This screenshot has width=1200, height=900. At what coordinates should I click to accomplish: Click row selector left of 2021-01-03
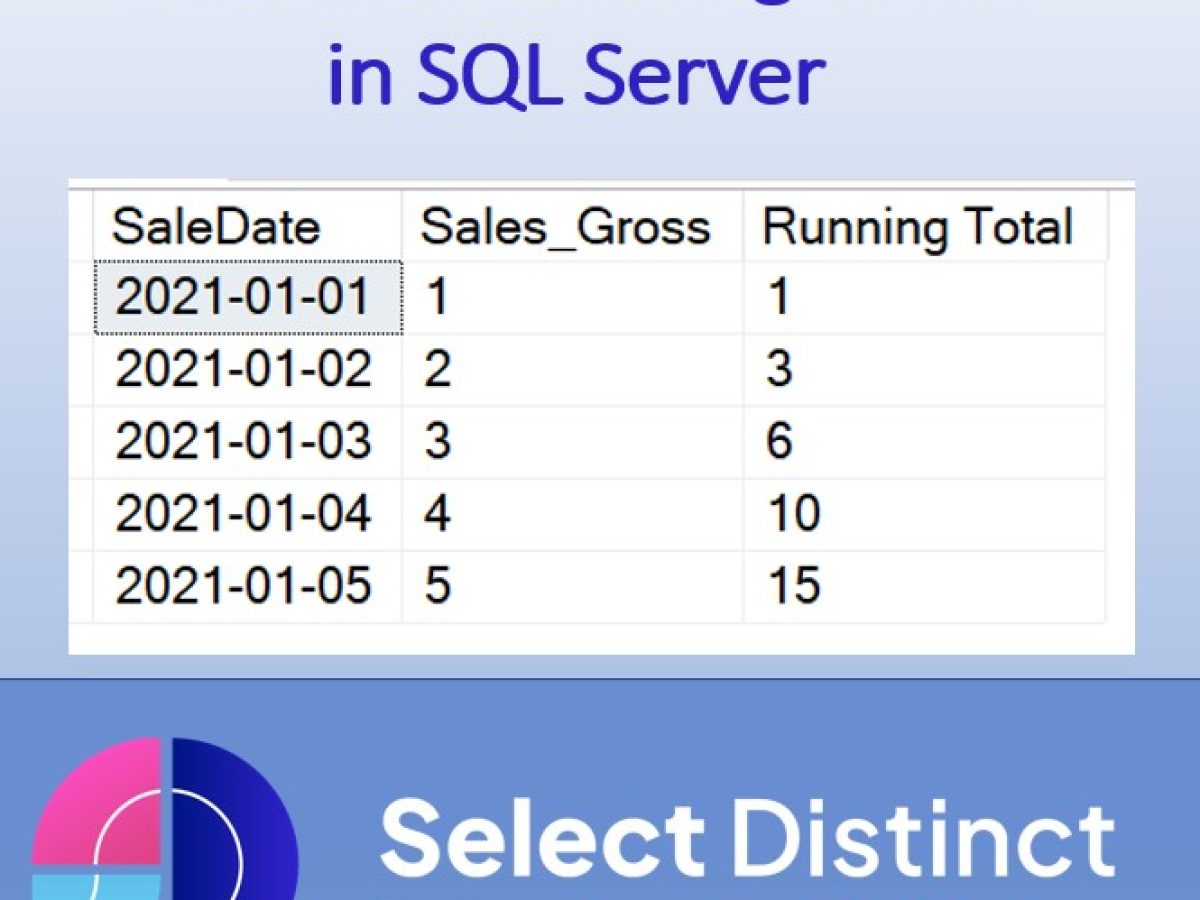click(x=80, y=442)
